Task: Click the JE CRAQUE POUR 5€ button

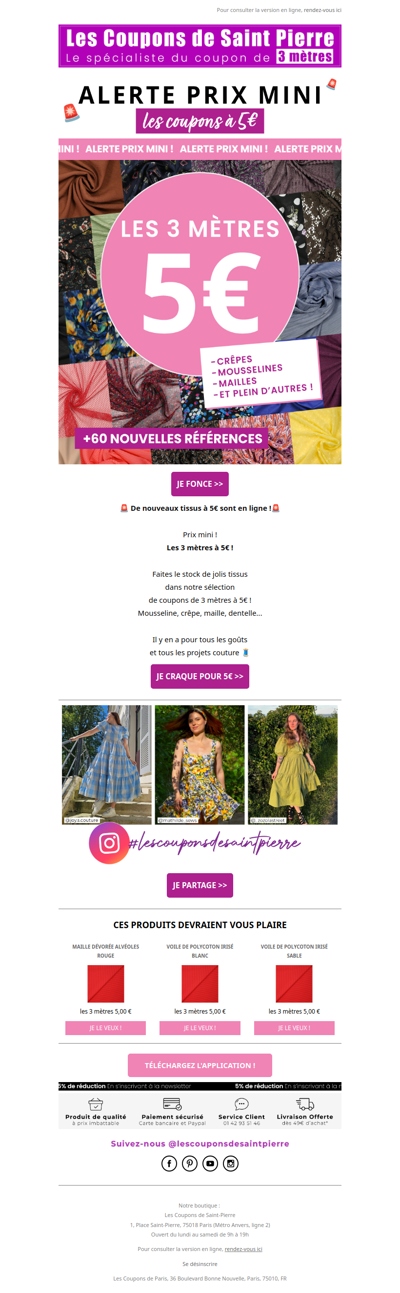Action: (200, 676)
